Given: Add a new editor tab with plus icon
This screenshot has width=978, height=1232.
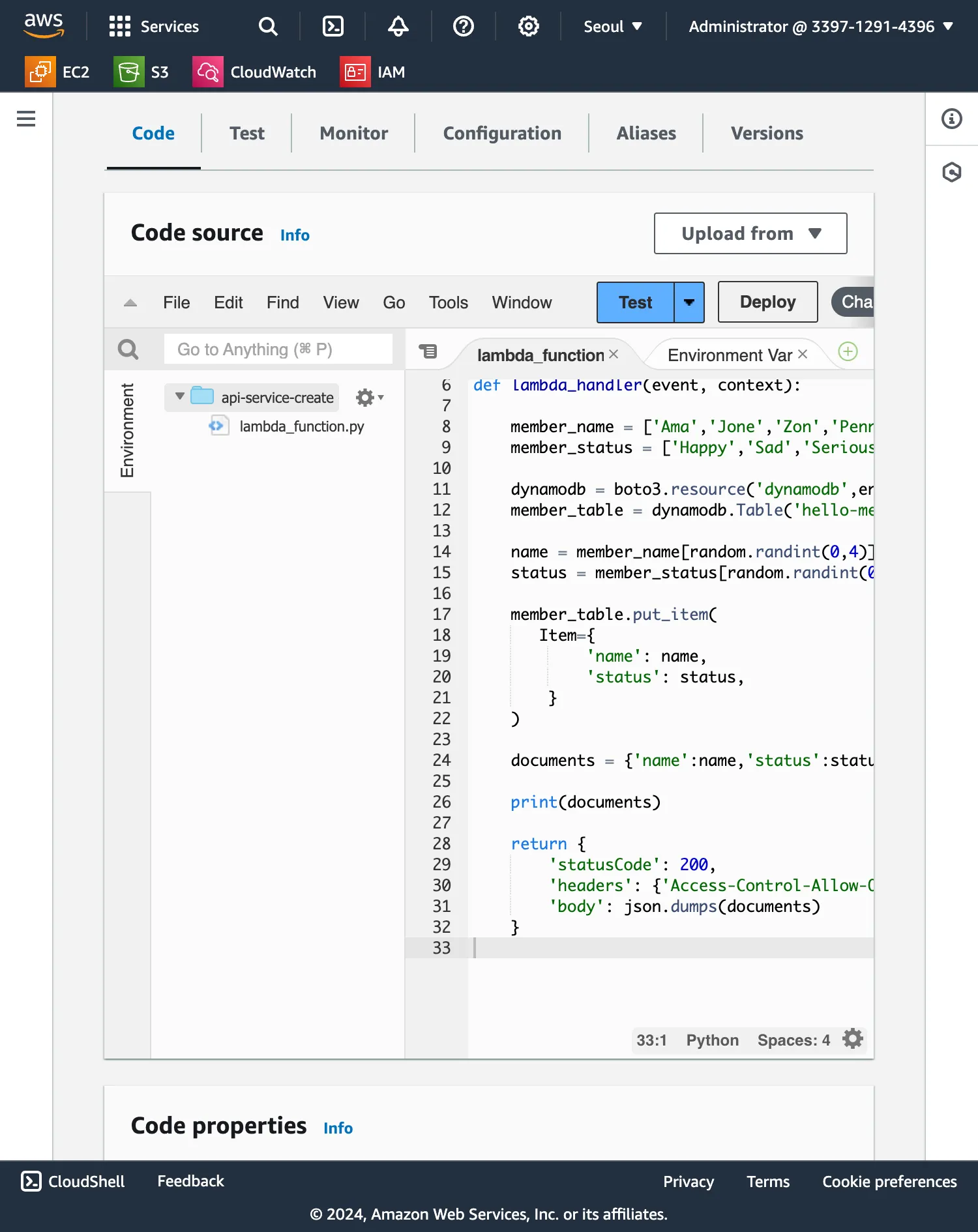Looking at the screenshot, I should pyautogui.click(x=847, y=352).
